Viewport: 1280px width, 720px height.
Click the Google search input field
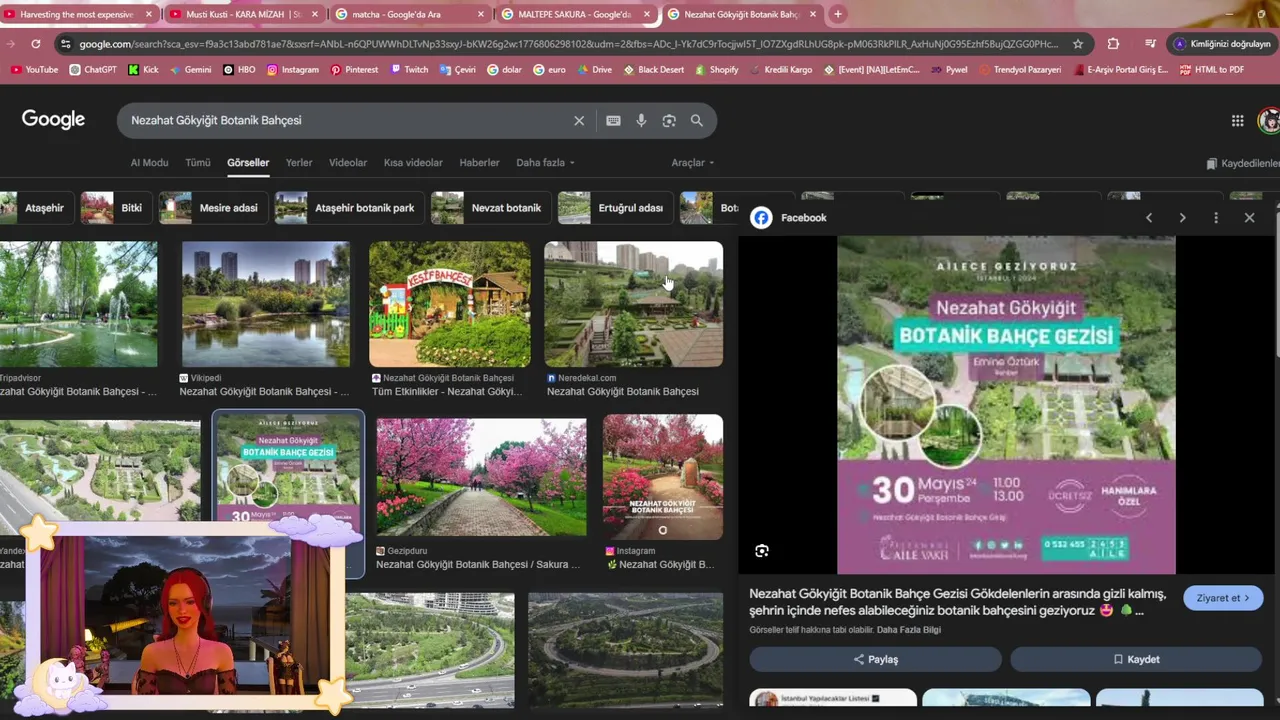coord(348,121)
